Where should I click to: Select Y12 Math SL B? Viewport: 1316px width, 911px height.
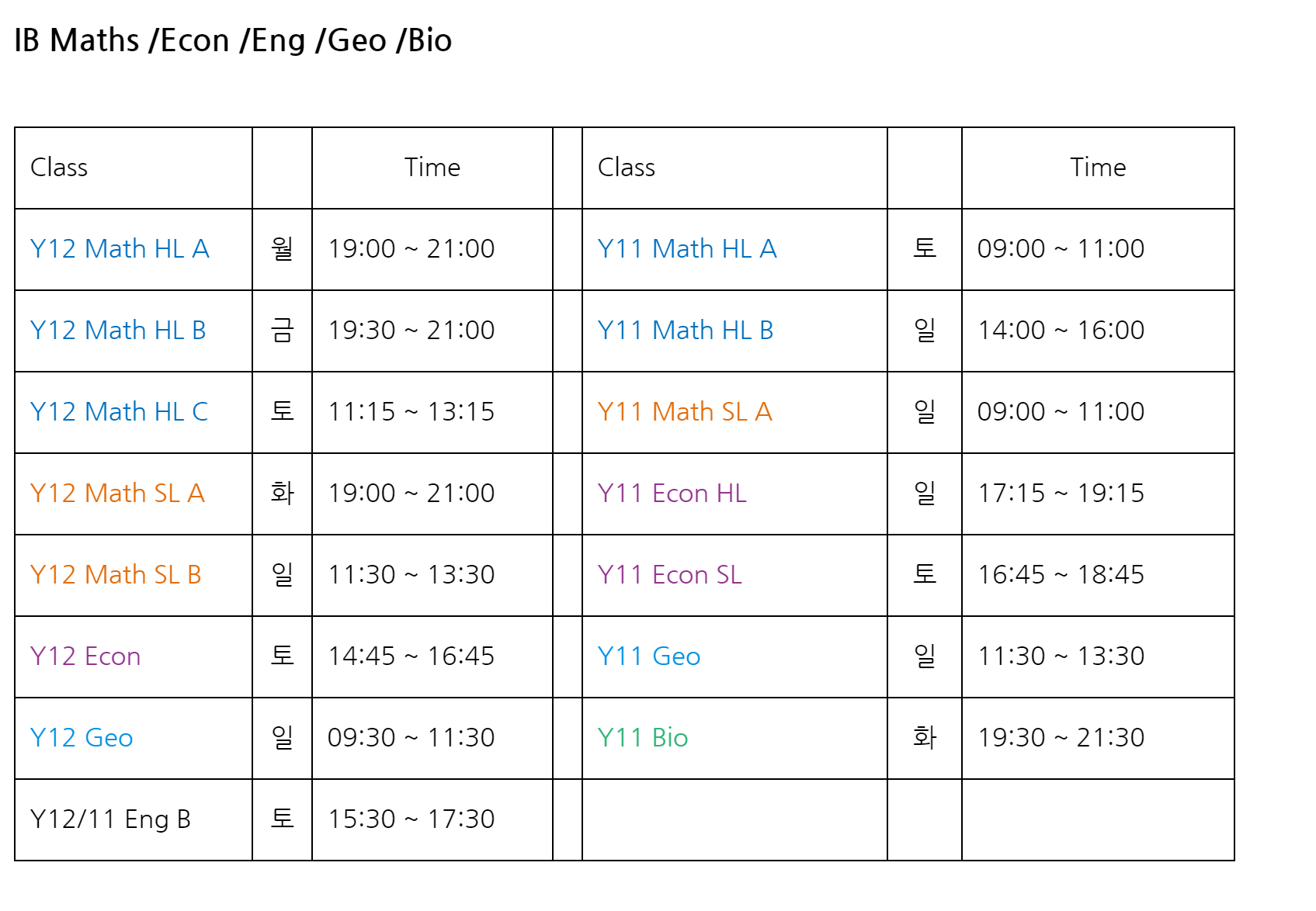click(116, 575)
